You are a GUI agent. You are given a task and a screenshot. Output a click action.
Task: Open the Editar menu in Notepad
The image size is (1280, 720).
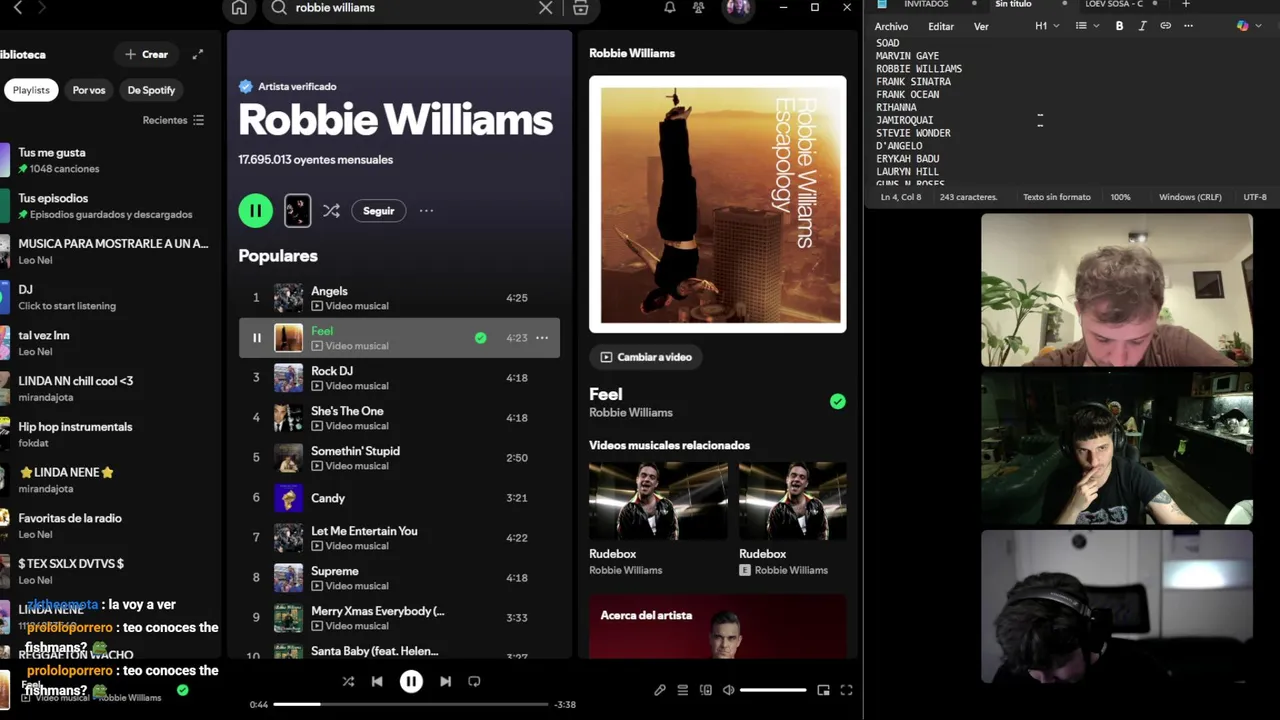pos(941,26)
